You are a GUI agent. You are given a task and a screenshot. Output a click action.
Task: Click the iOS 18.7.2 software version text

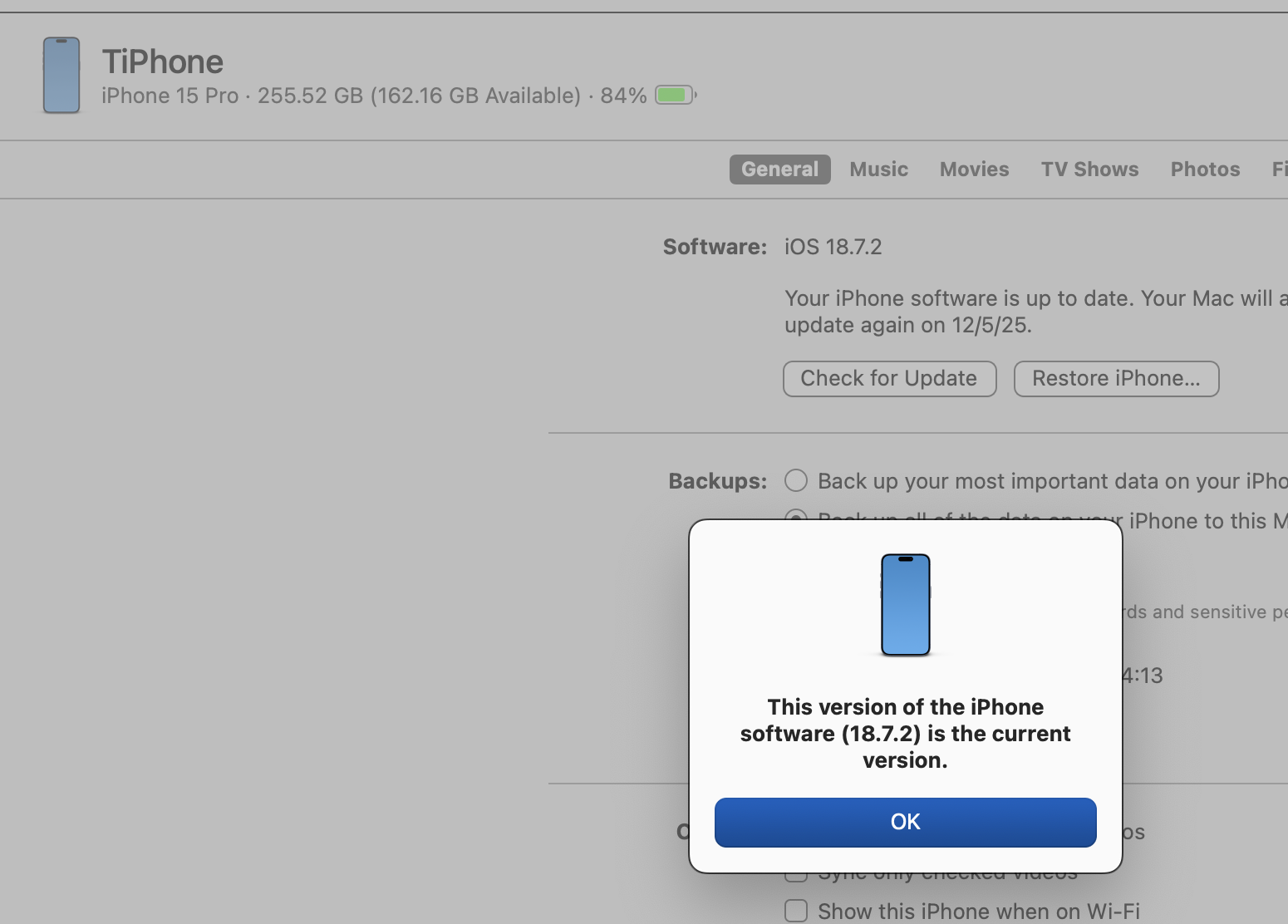(x=833, y=248)
